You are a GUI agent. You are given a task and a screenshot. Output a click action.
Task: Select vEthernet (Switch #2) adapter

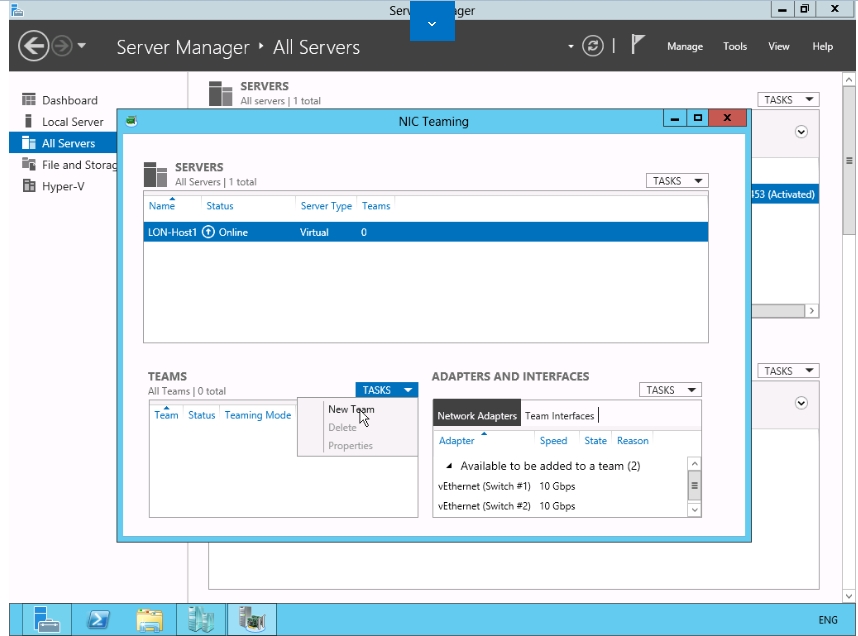[x=560, y=506]
